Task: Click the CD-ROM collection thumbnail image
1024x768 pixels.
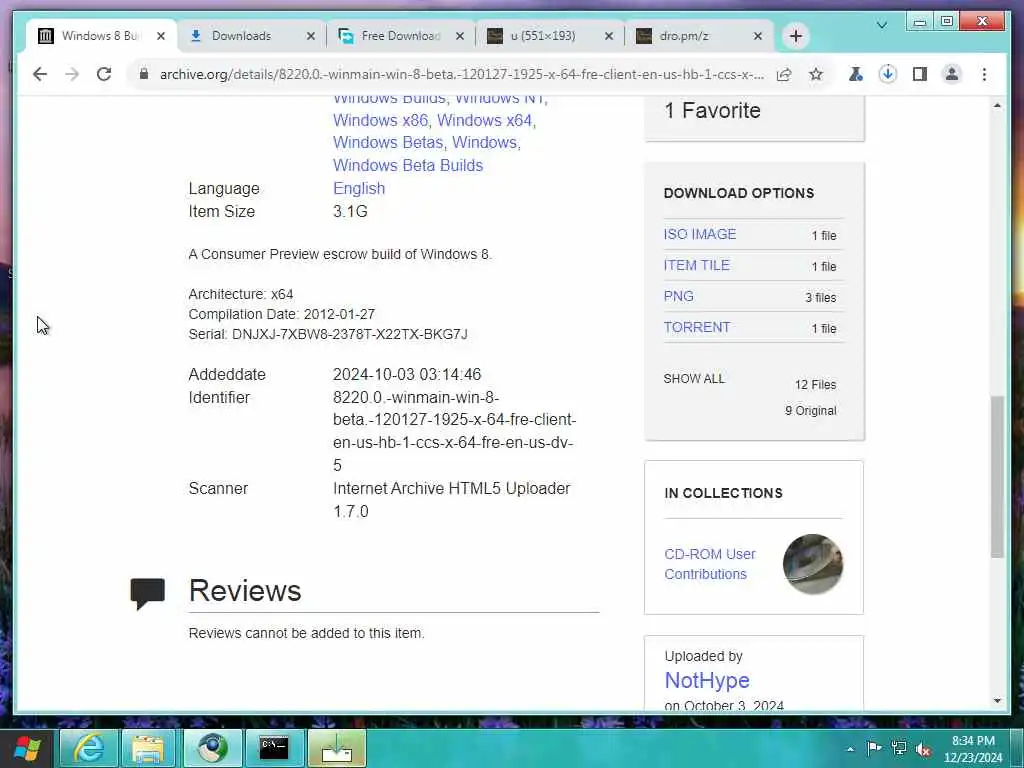Action: 812,564
